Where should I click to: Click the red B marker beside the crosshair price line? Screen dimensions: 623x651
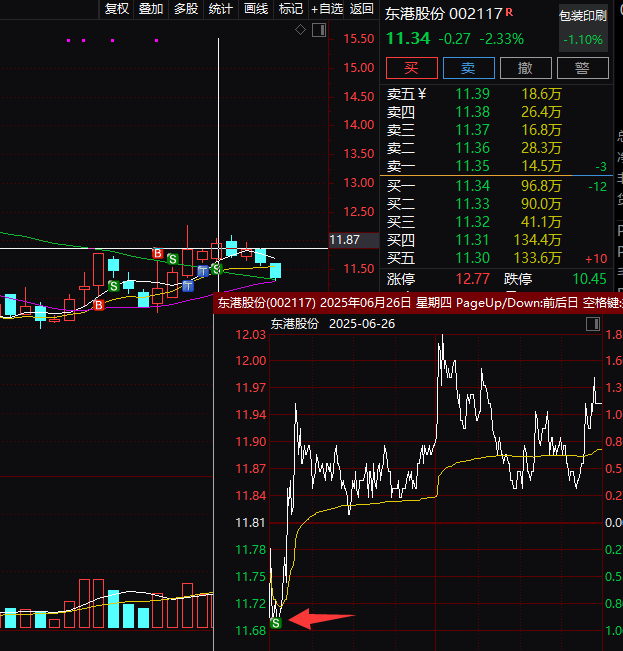[x=157, y=253]
